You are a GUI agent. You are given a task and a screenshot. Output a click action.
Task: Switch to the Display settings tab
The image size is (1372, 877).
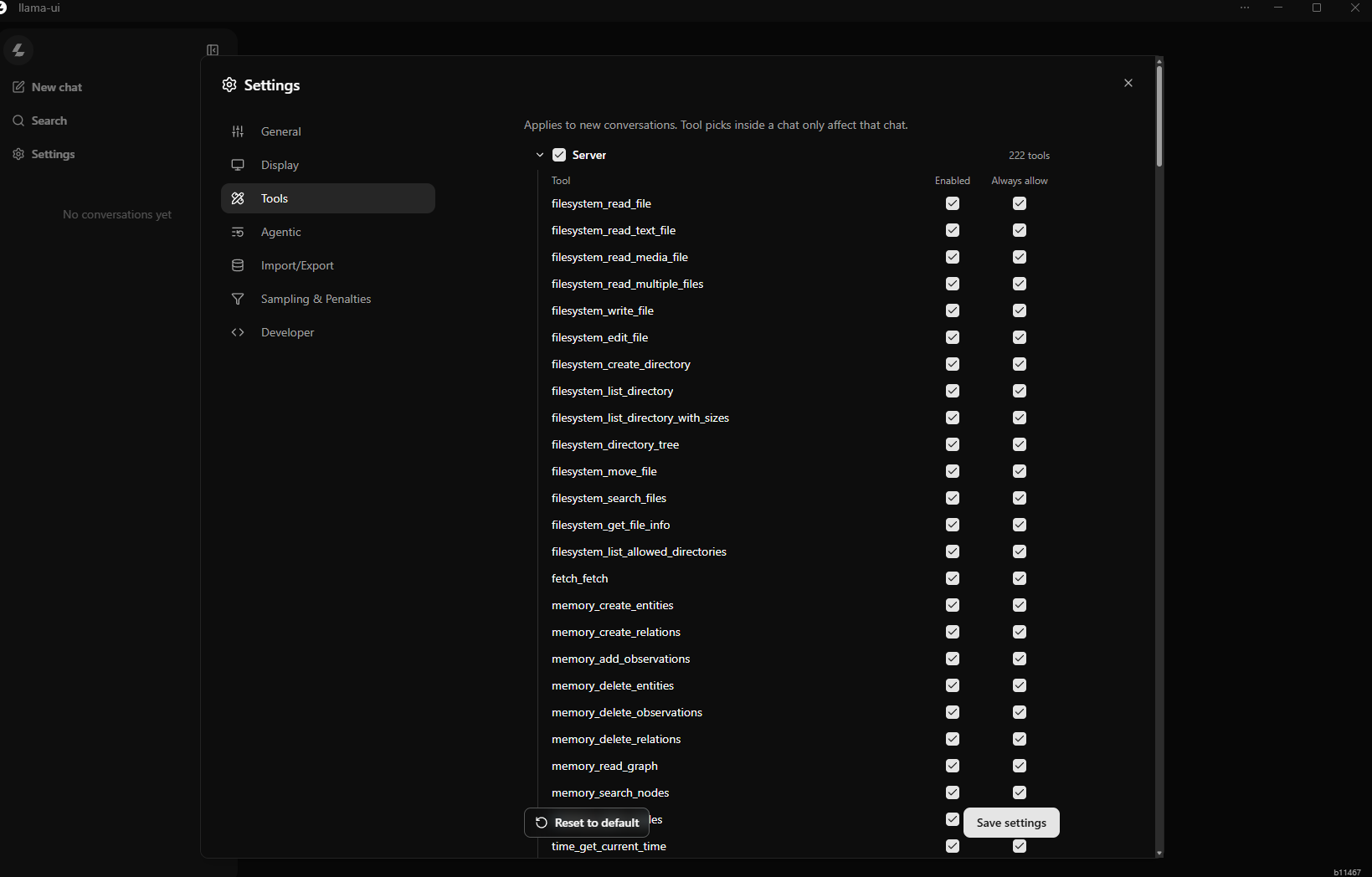pyautogui.click(x=328, y=165)
